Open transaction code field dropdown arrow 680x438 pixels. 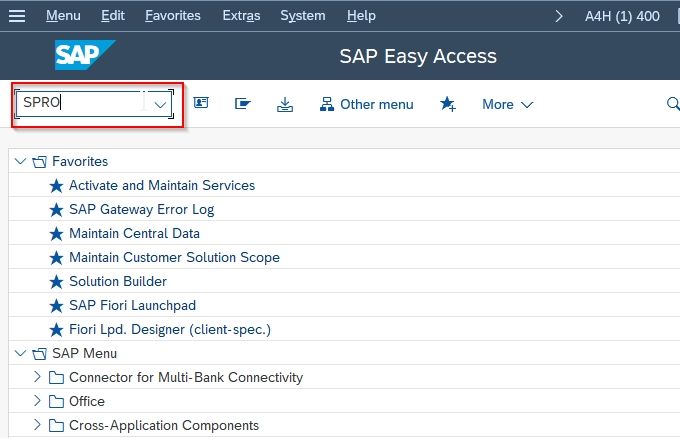coord(160,104)
